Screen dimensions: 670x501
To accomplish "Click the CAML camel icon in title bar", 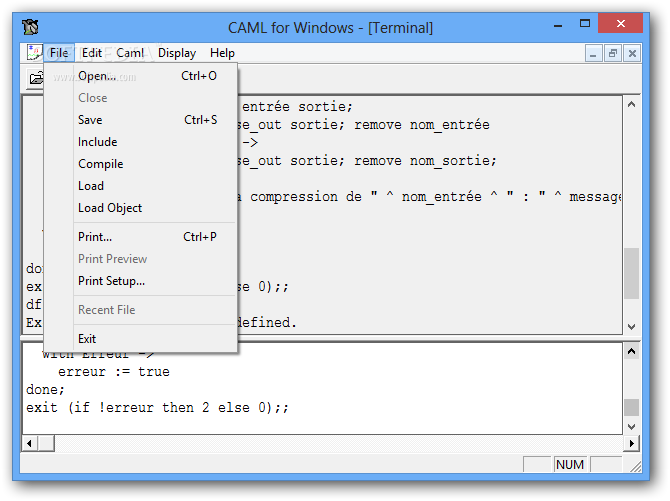I will tap(30, 27).
